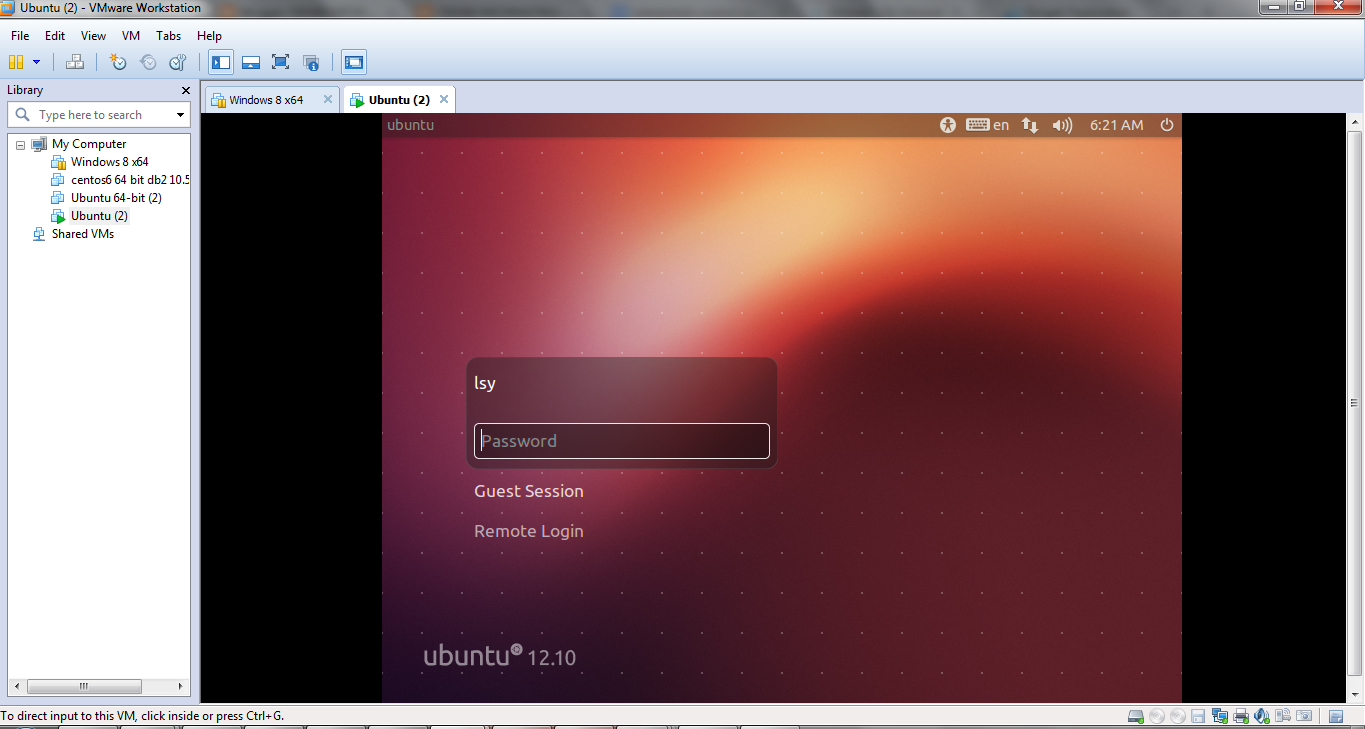Click the Library scrollbar left arrow
The width and height of the screenshot is (1365, 729).
[16, 687]
